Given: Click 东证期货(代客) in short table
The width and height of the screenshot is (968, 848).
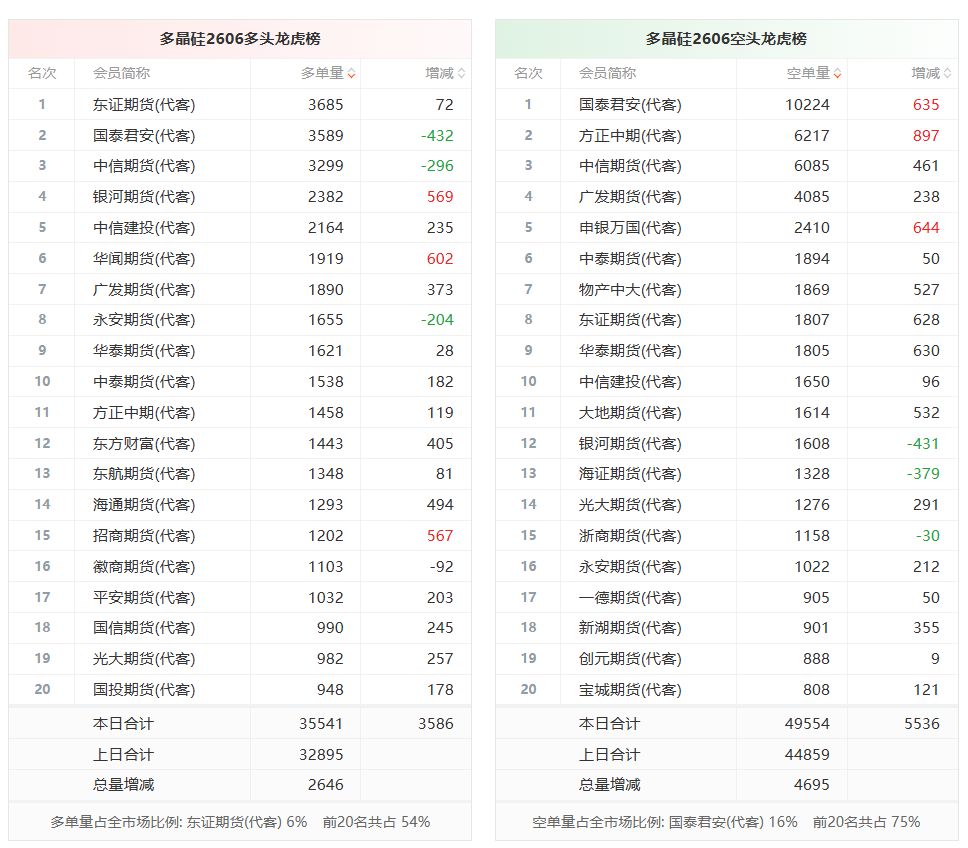Looking at the screenshot, I should click(x=630, y=320).
